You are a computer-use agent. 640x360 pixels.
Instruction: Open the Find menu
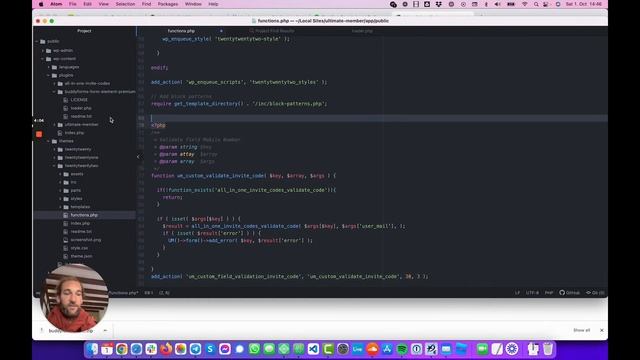[147, 4]
